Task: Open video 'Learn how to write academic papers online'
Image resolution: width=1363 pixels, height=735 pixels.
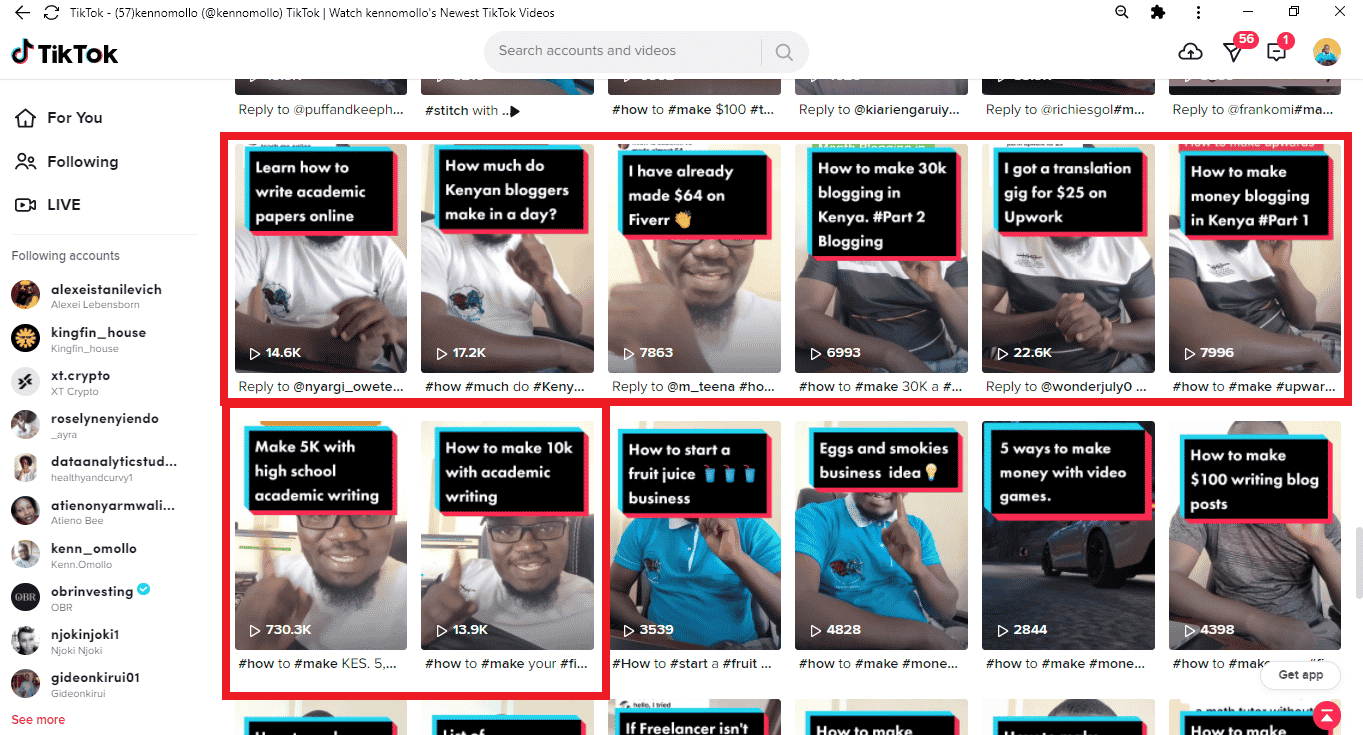Action: tap(321, 258)
